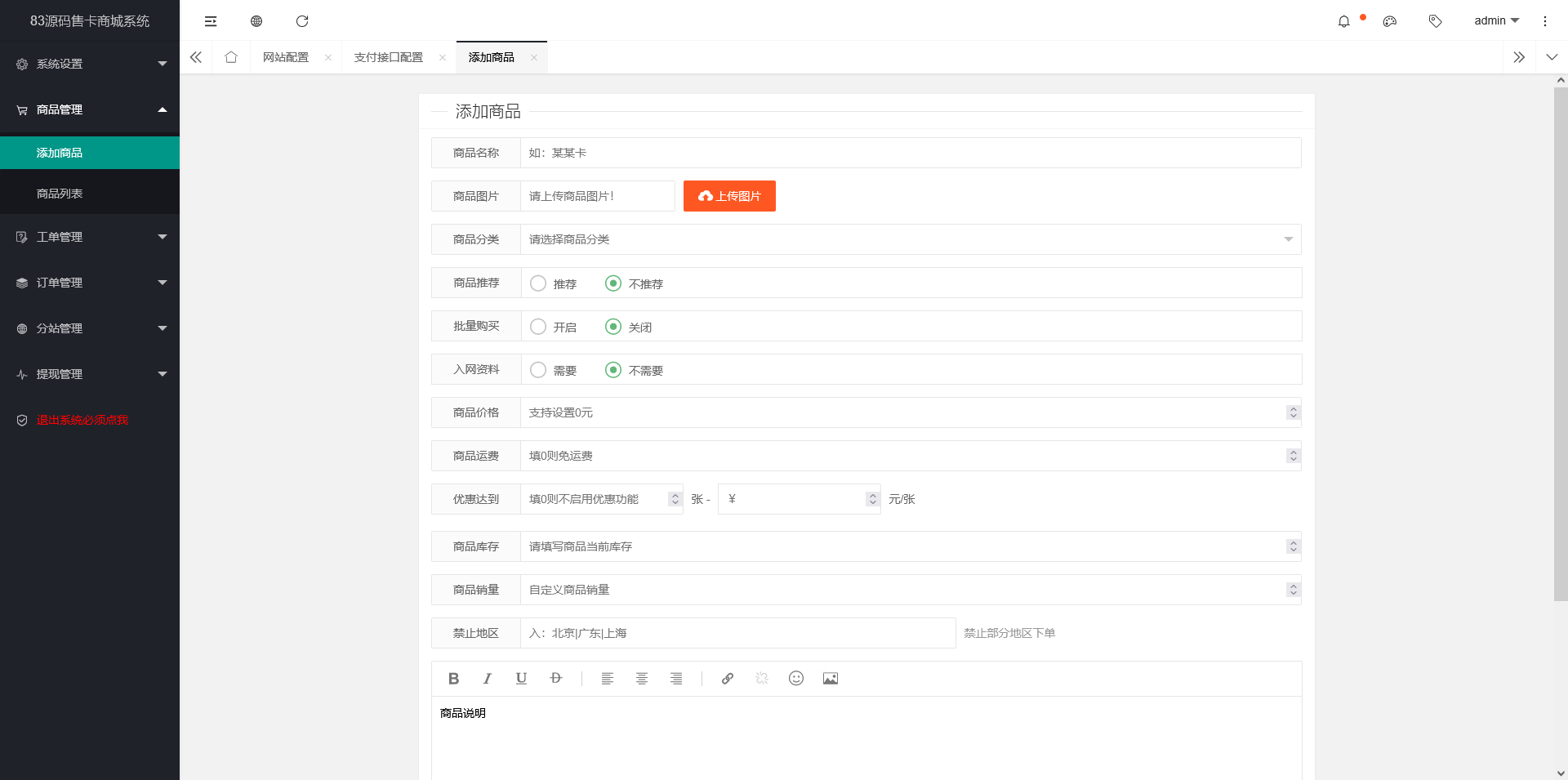Remove link using the unlink icon
The image size is (1568, 780).
click(x=762, y=678)
